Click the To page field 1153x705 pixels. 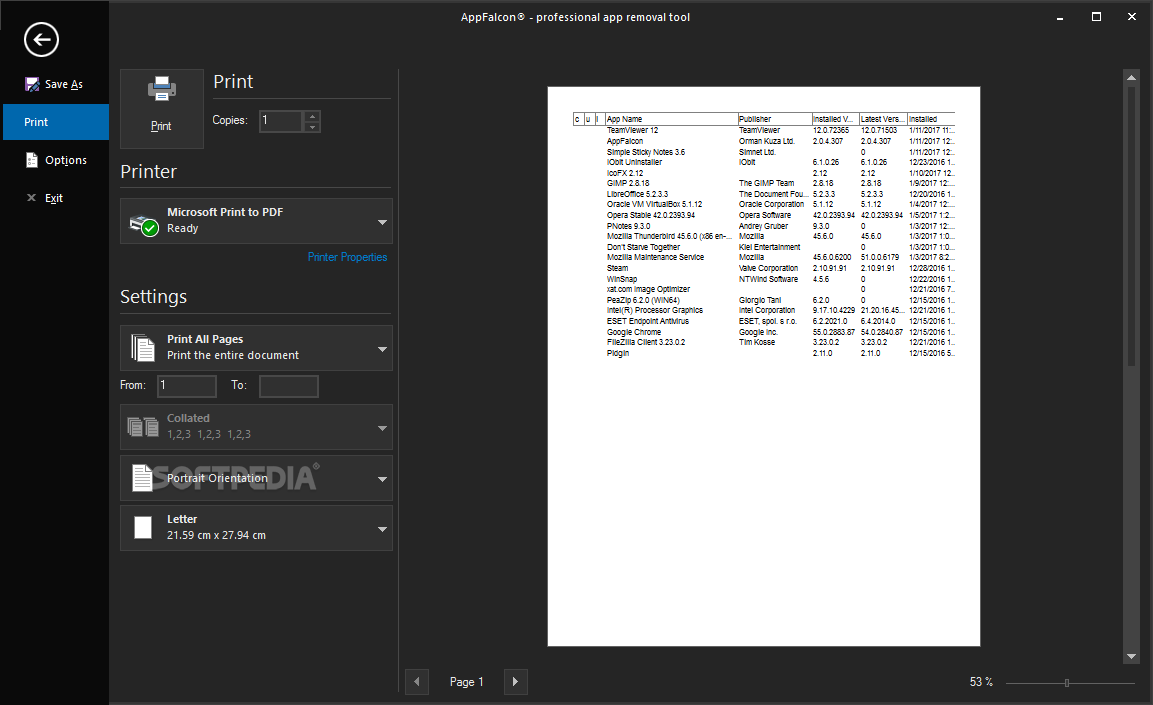(x=289, y=386)
